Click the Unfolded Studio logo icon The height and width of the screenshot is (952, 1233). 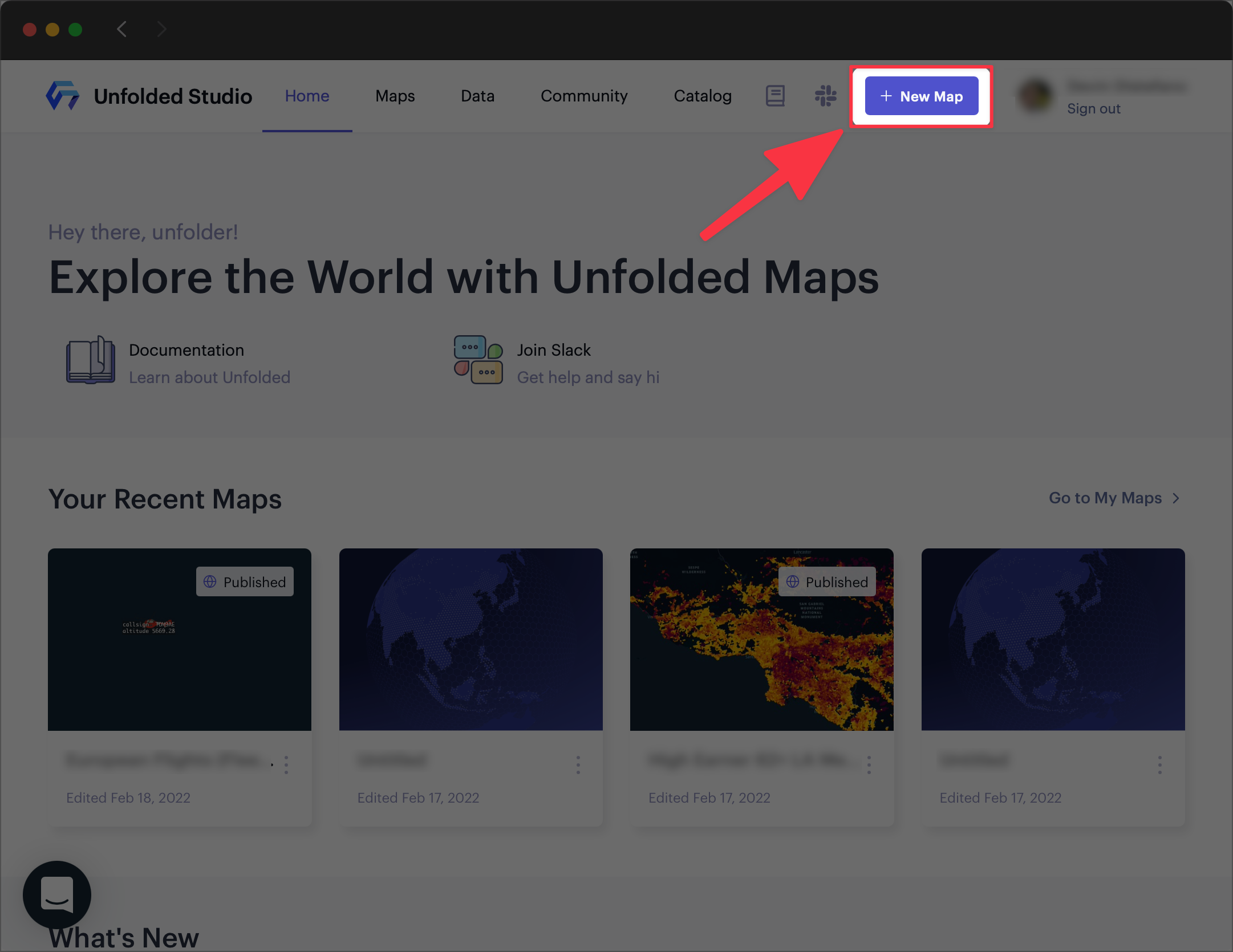[x=63, y=96]
